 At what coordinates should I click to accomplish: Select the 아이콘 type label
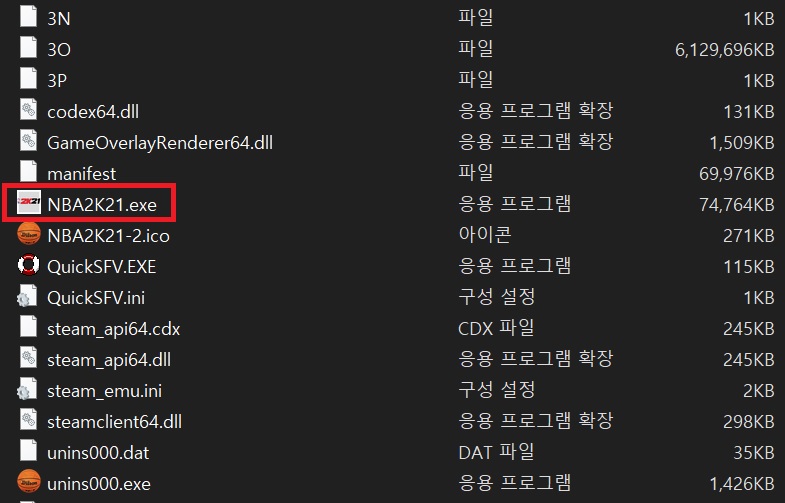[x=485, y=235]
